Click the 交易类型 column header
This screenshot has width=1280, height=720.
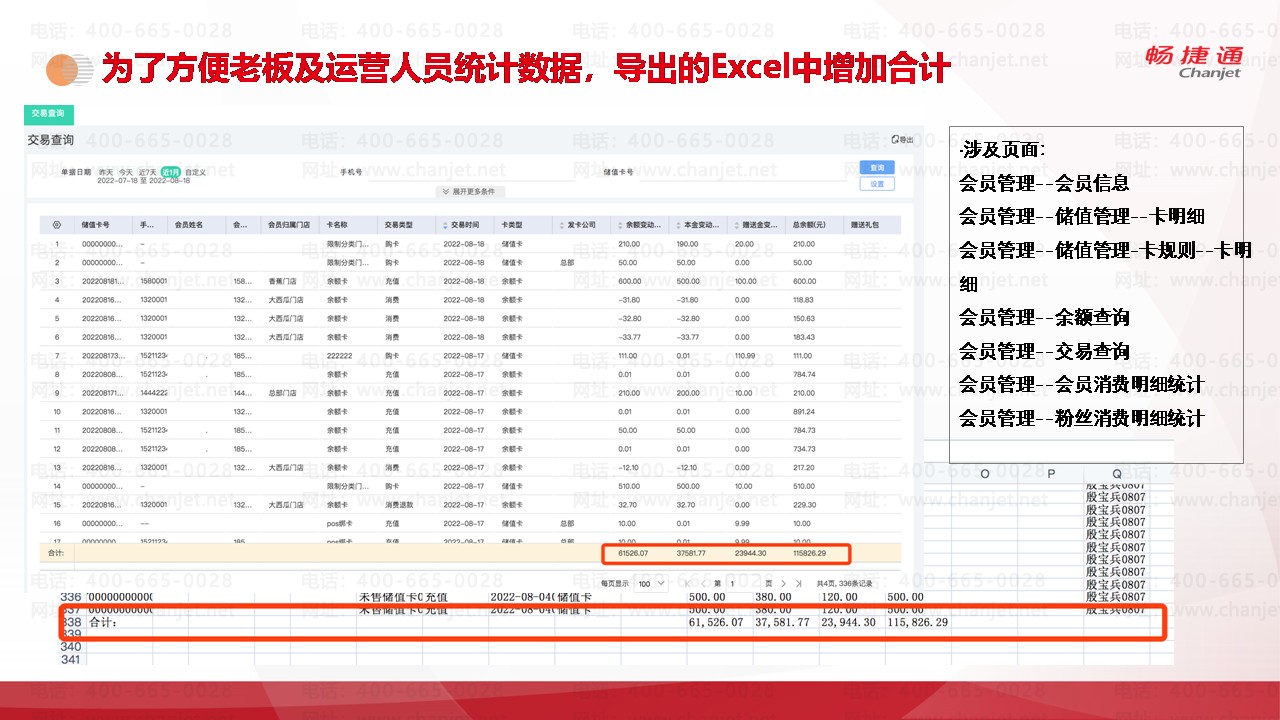pos(408,225)
